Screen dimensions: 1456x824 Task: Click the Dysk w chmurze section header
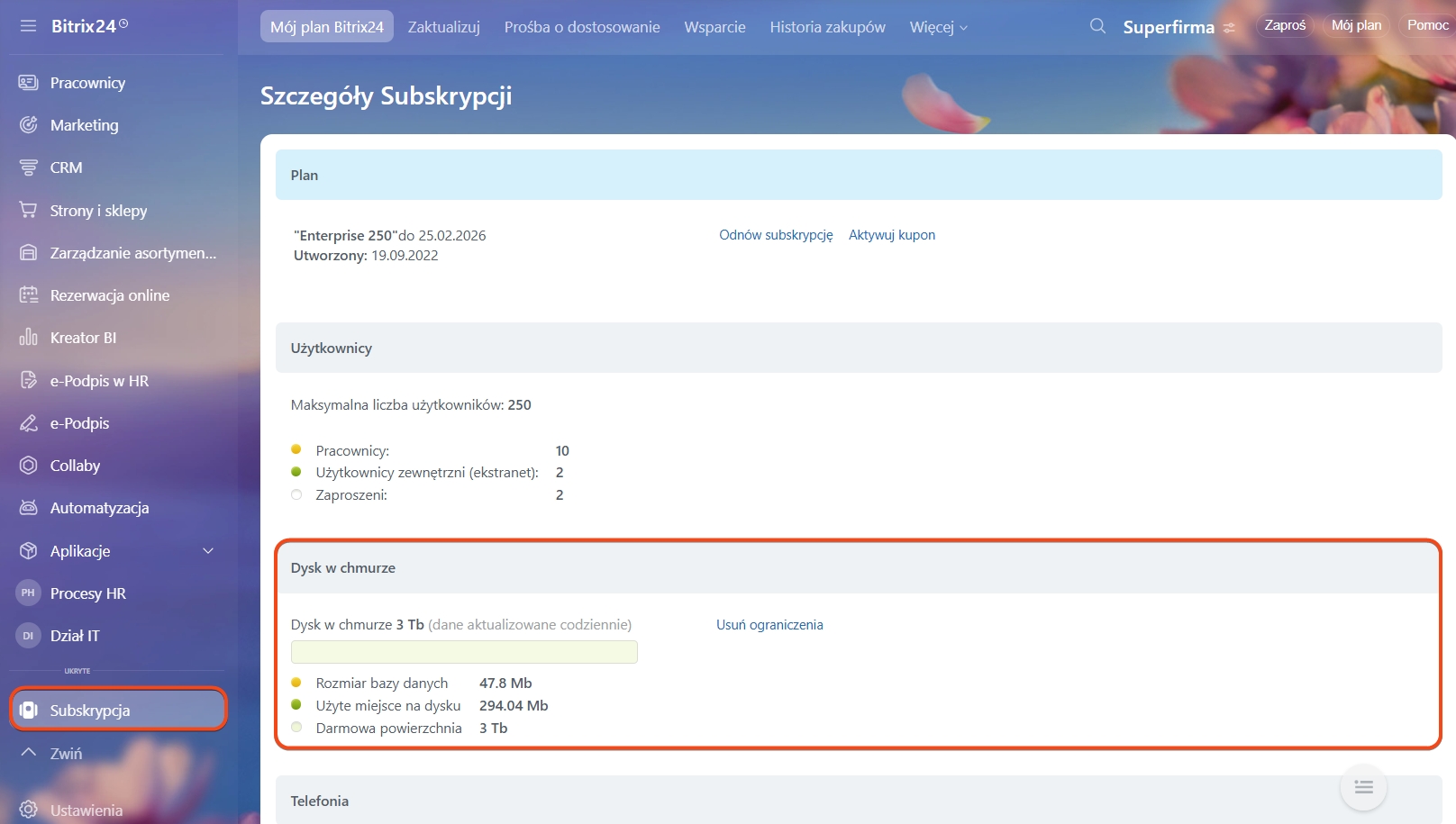coord(859,568)
